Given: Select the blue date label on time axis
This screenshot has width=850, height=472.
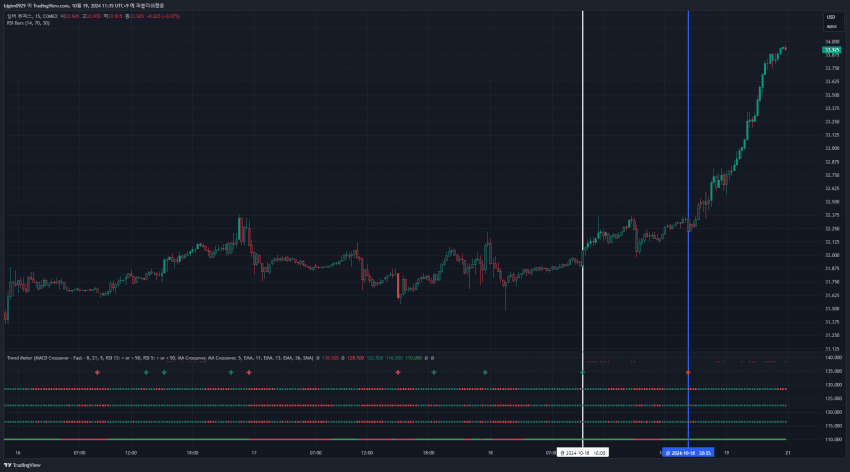Looking at the screenshot, I should coord(688,452).
